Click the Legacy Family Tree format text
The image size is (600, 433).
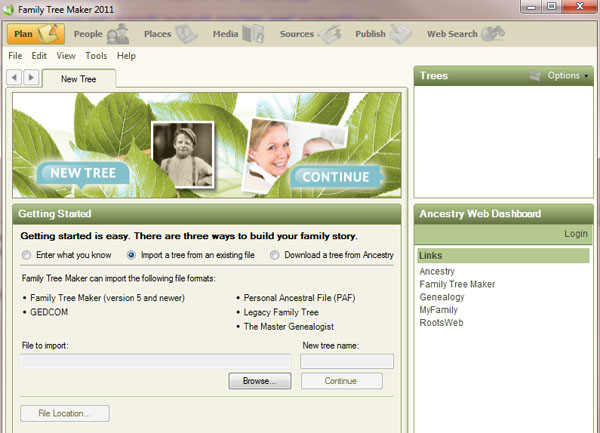281,312
